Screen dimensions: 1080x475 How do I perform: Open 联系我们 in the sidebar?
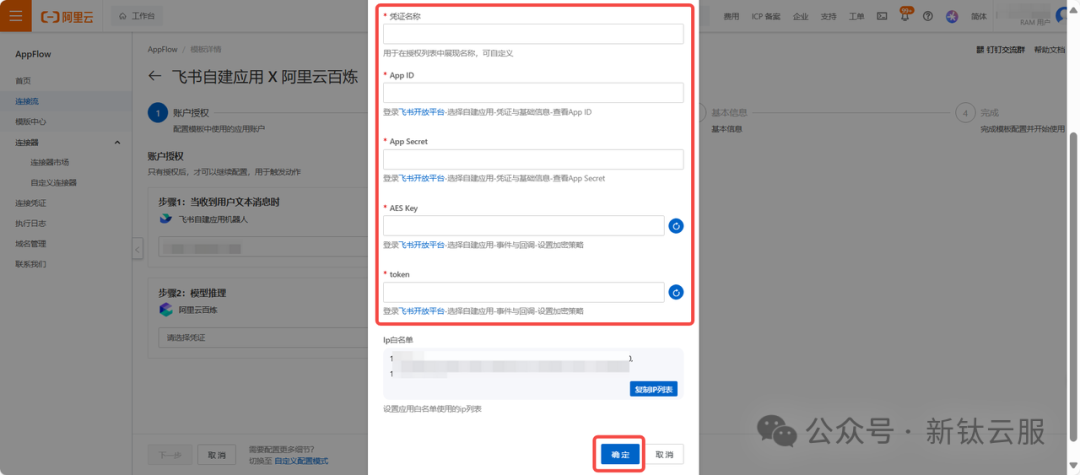pos(31,264)
